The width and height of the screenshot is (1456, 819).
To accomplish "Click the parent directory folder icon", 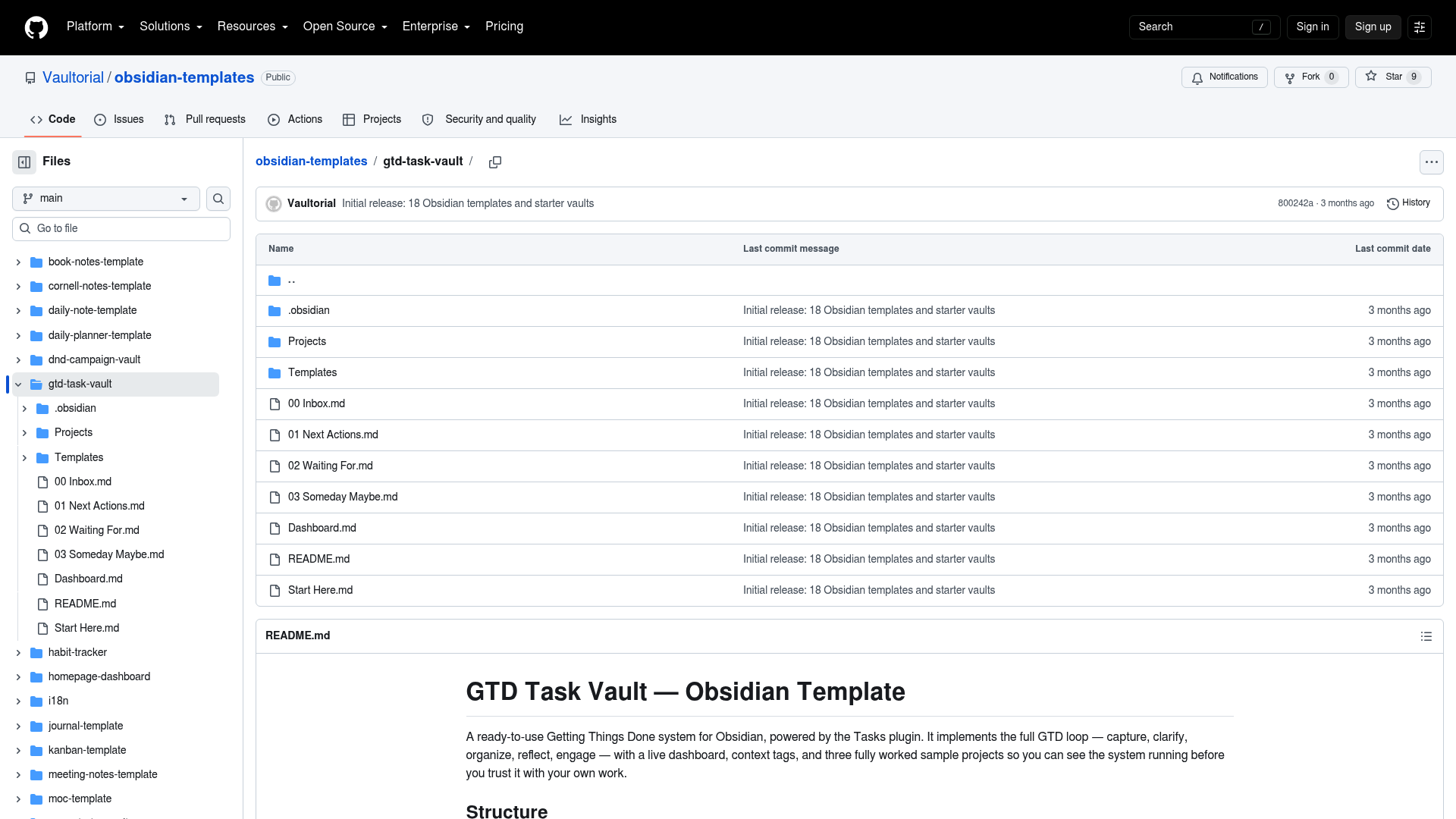I will click(x=275, y=281).
